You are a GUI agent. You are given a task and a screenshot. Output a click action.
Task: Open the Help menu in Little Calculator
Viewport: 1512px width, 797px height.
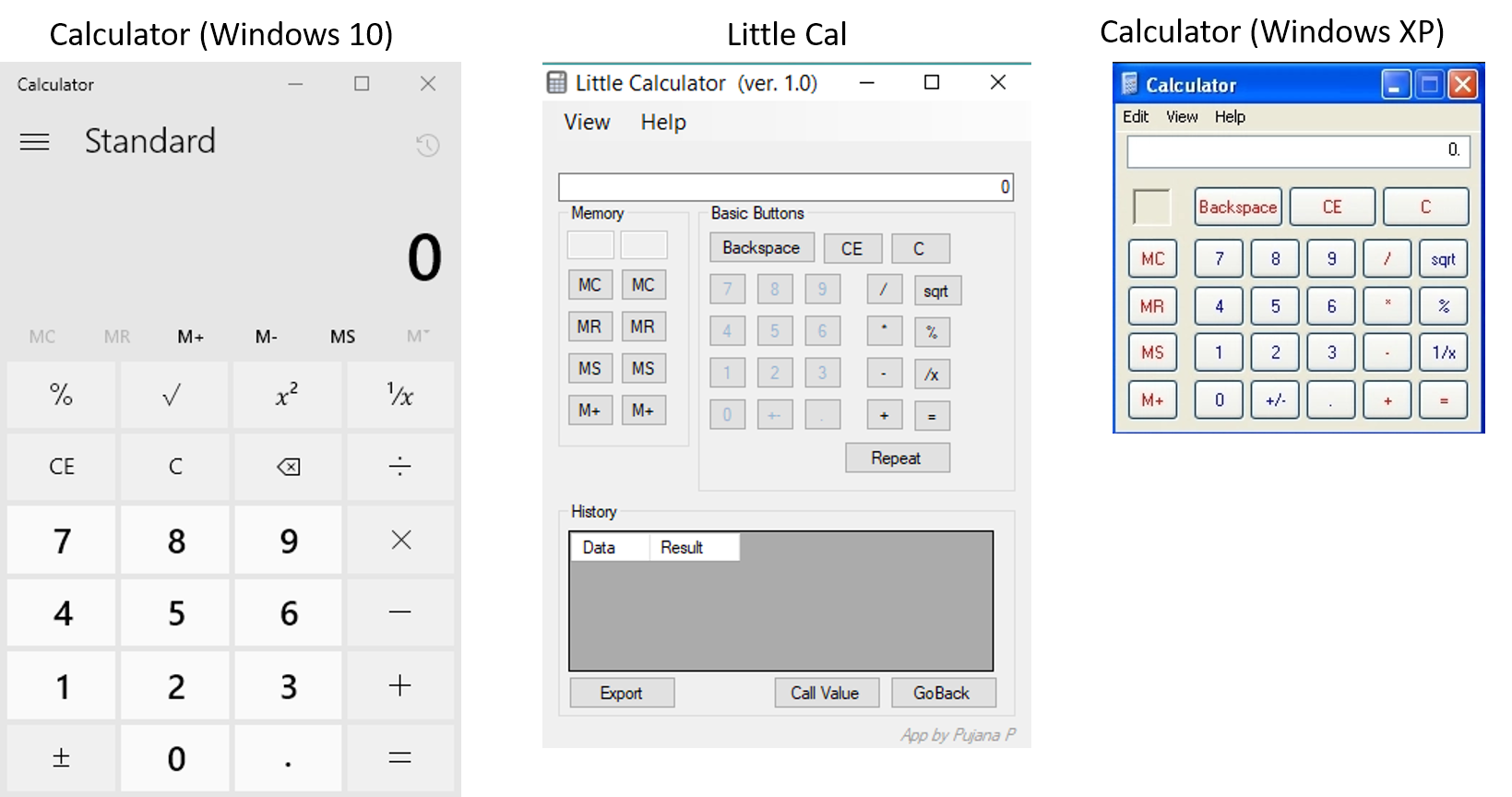(663, 122)
